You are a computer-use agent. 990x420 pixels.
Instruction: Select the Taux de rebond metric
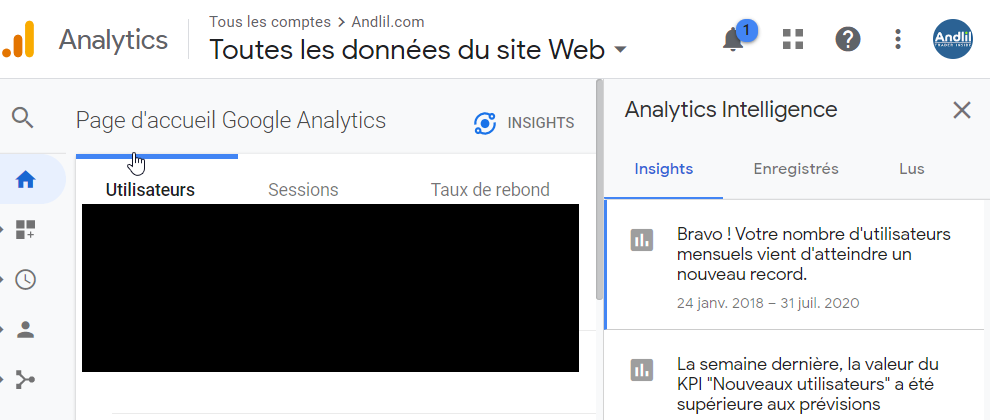tap(490, 190)
